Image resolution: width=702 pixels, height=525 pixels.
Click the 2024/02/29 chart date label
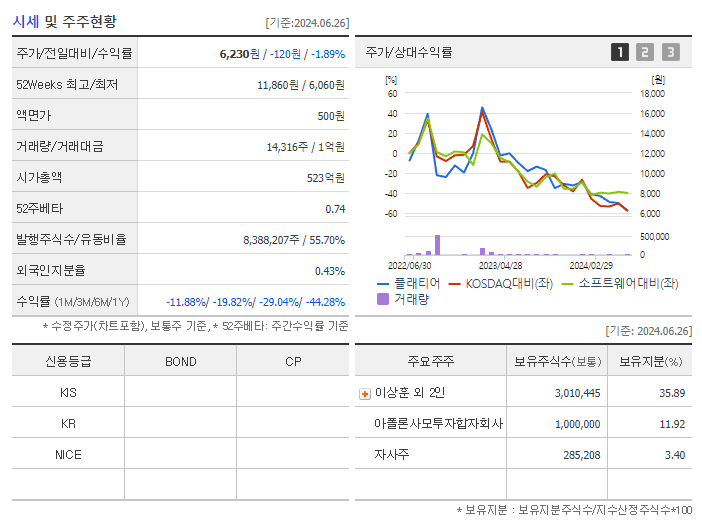(591, 266)
